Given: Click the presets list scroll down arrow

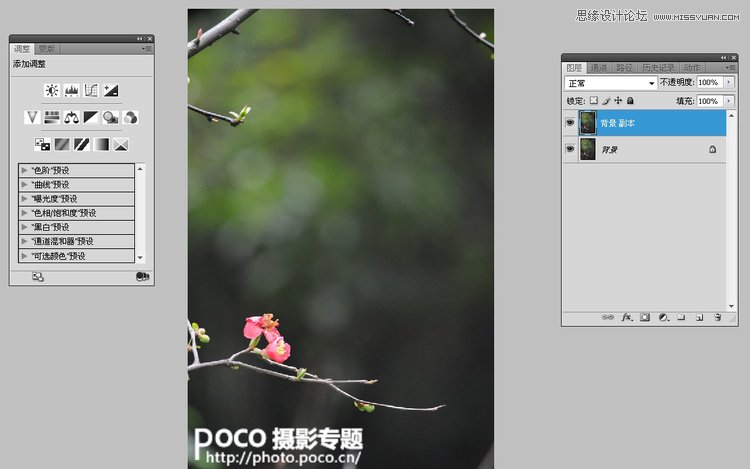Looking at the screenshot, I should pos(140,258).
